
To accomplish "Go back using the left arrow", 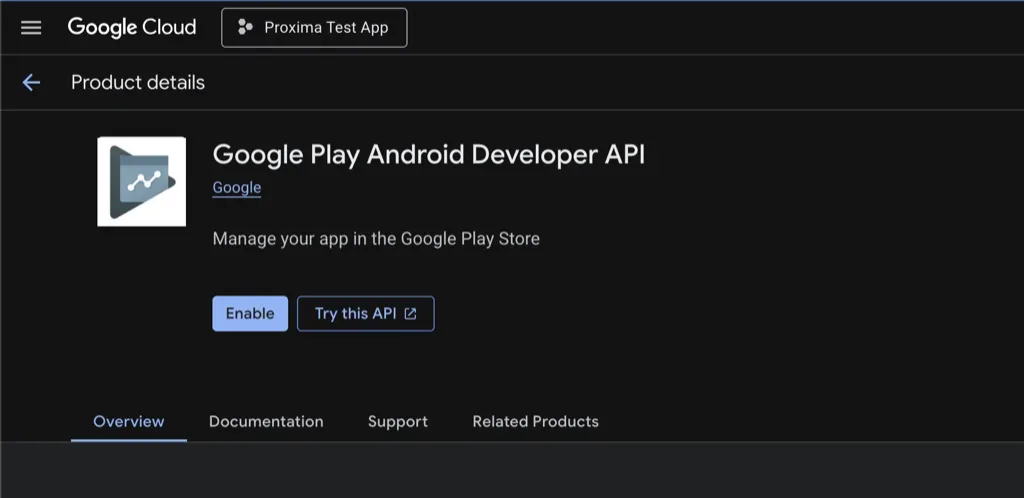I will tap(31, 82).
